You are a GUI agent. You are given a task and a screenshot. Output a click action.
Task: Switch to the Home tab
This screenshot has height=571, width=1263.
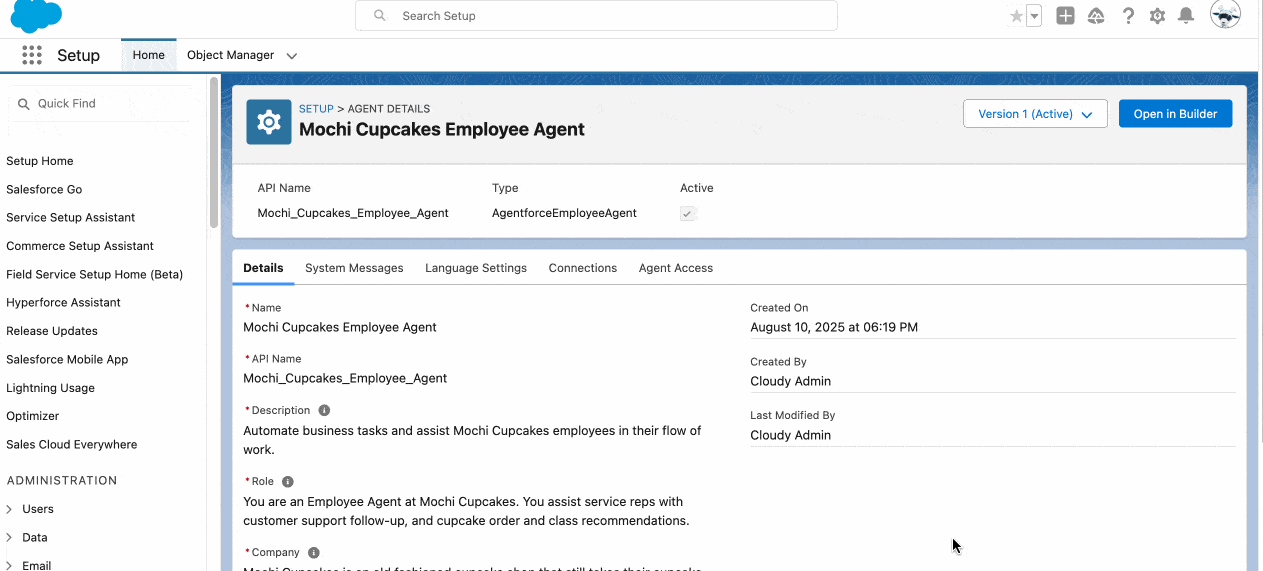pos(148,55)
